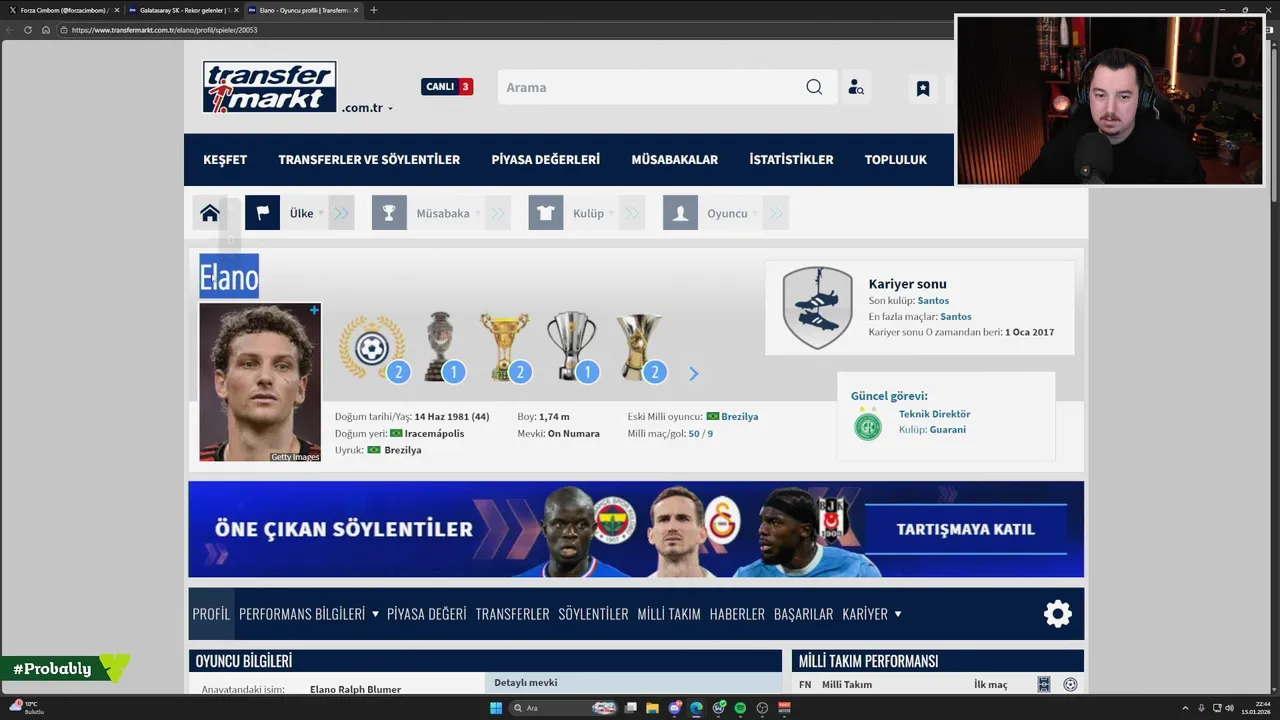1280x720 pixels.
Task: Click the last gold trophy with badge 2
Action: (639, 347)
